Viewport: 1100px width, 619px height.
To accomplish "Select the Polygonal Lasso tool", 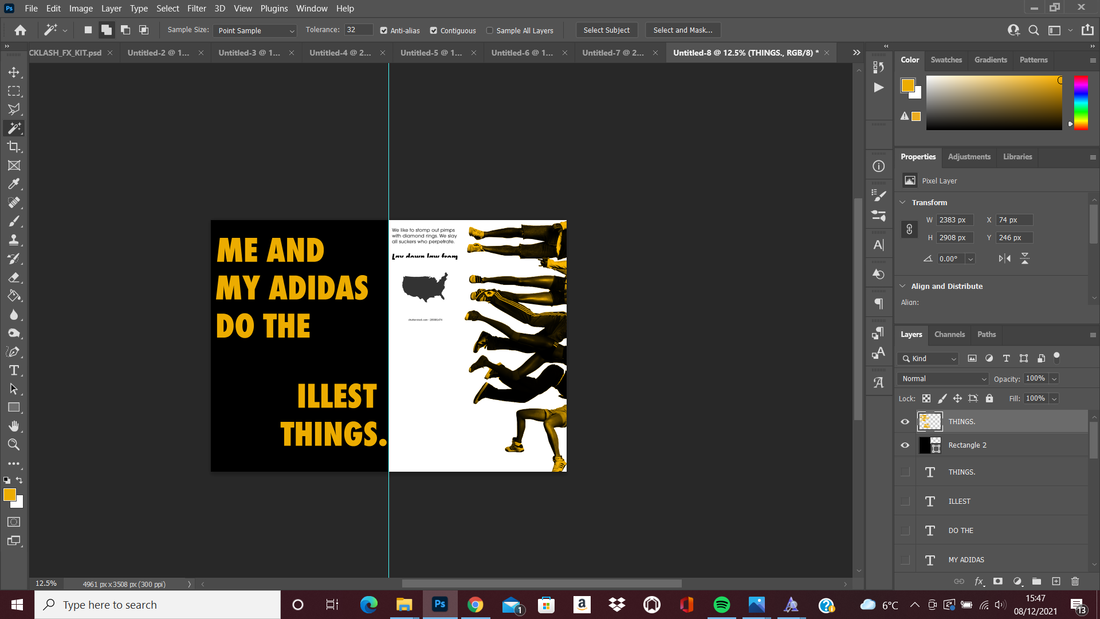I will pos(14,109).
